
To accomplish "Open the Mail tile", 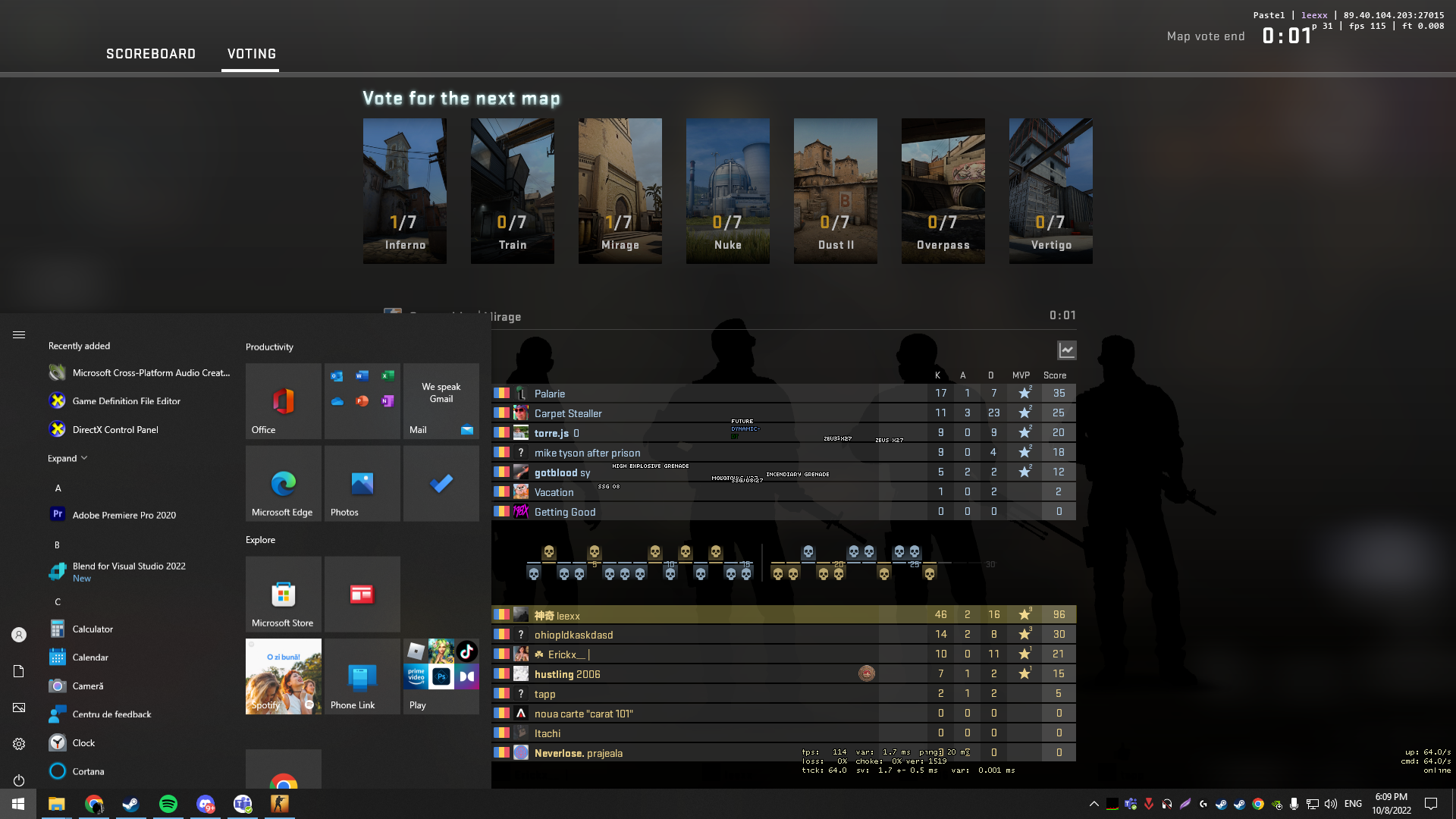I will pos(441,401).
